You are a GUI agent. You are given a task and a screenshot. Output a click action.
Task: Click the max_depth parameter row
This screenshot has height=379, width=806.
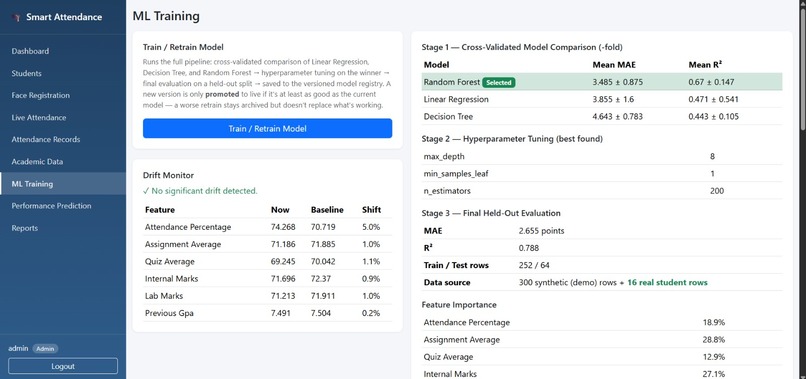[602, 156]
